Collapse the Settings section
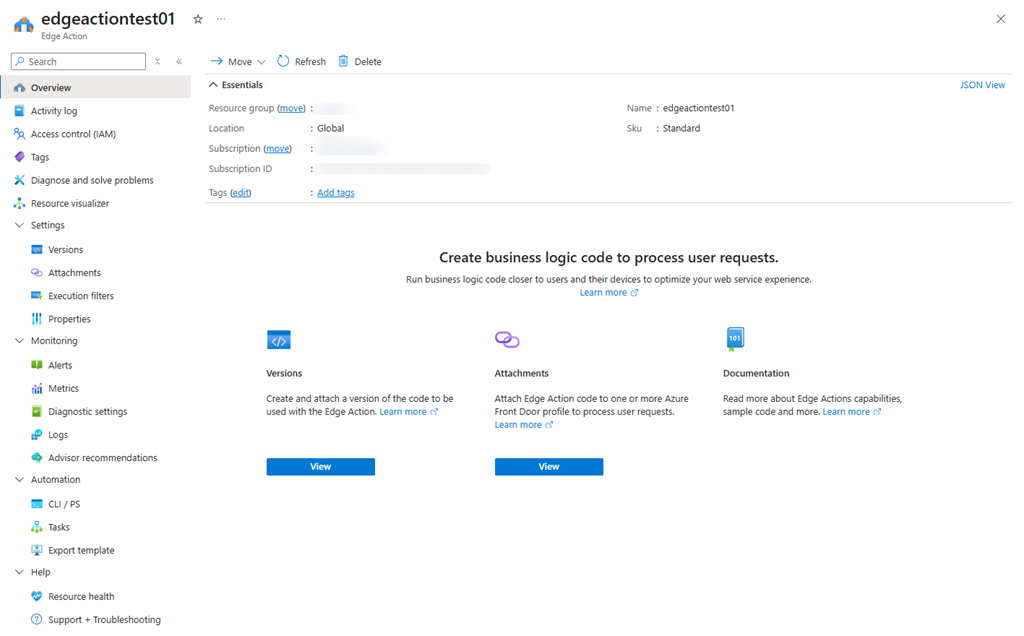The image size is (1024, 636). [x=20, y=225]
